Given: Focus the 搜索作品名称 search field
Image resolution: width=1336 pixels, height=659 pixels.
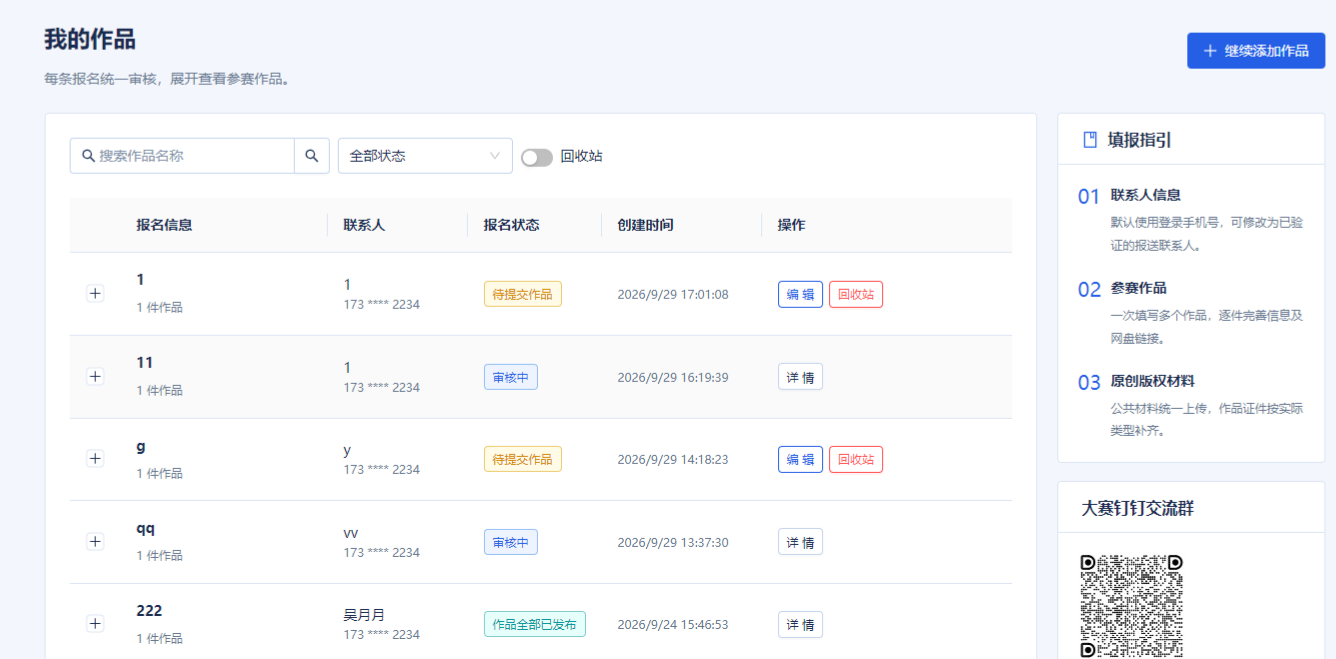Looking at the screenshot, I should click(x=182, y=156).
